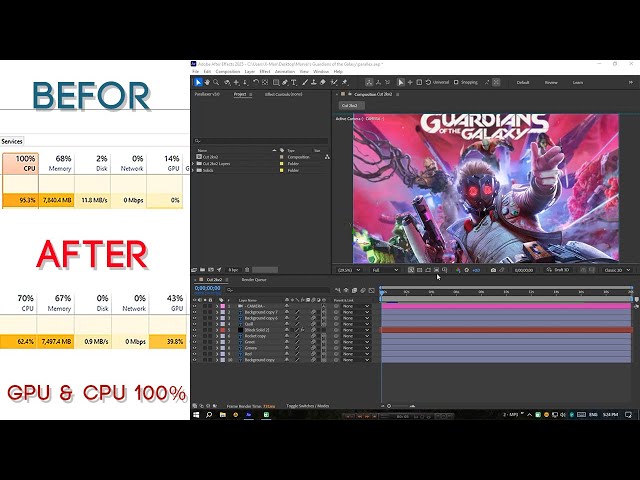Image resolution: width=640 pixels, height=480 pixels.
Task: Toggle the motion blur icon in timeline
Action: coord(363,290)
